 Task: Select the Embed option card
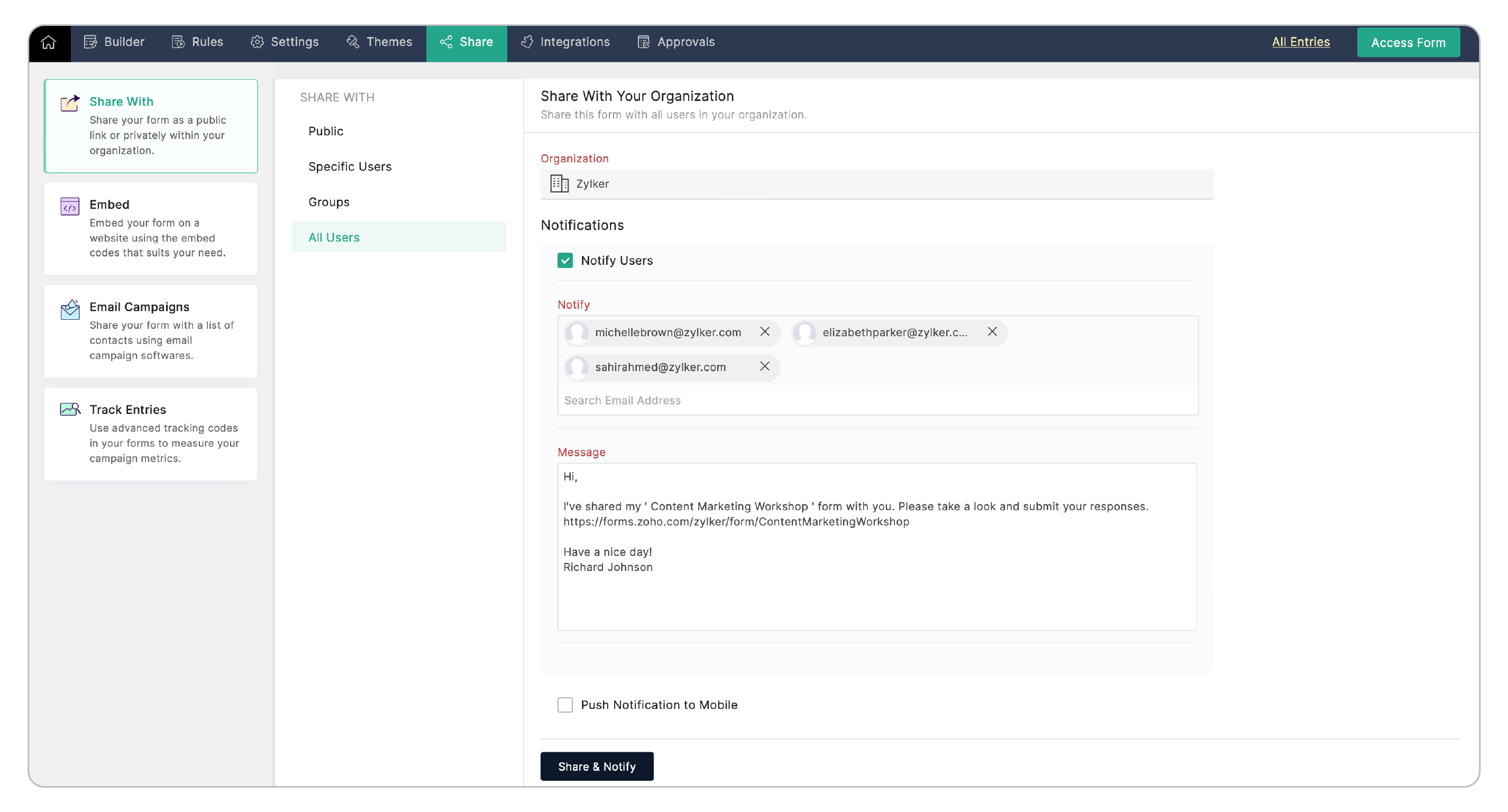tap(150, 228)
